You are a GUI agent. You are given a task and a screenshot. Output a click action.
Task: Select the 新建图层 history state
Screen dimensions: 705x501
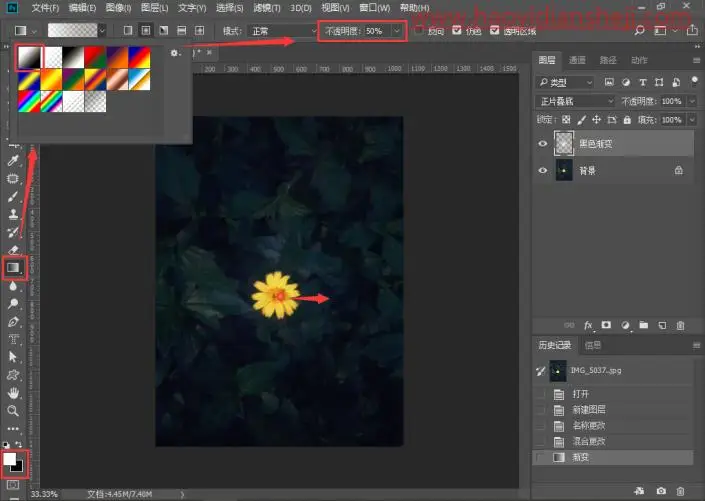pyautogui.click(x=613, y=410)
